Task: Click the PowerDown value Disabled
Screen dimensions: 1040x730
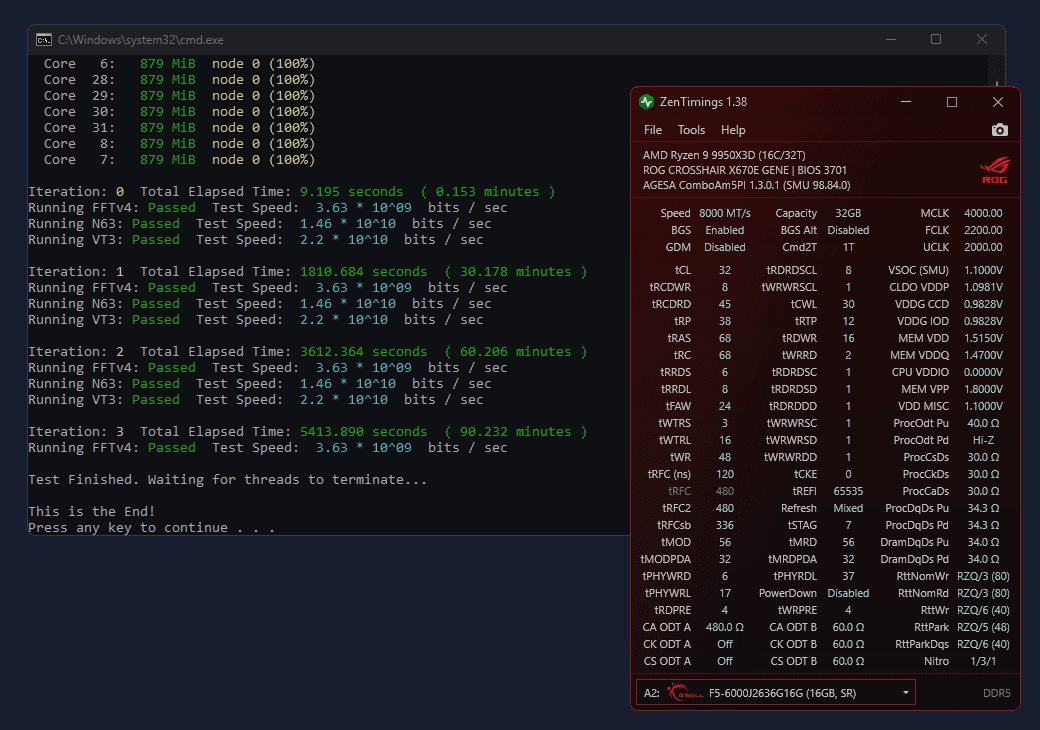Action: click(x=848, y=593)
